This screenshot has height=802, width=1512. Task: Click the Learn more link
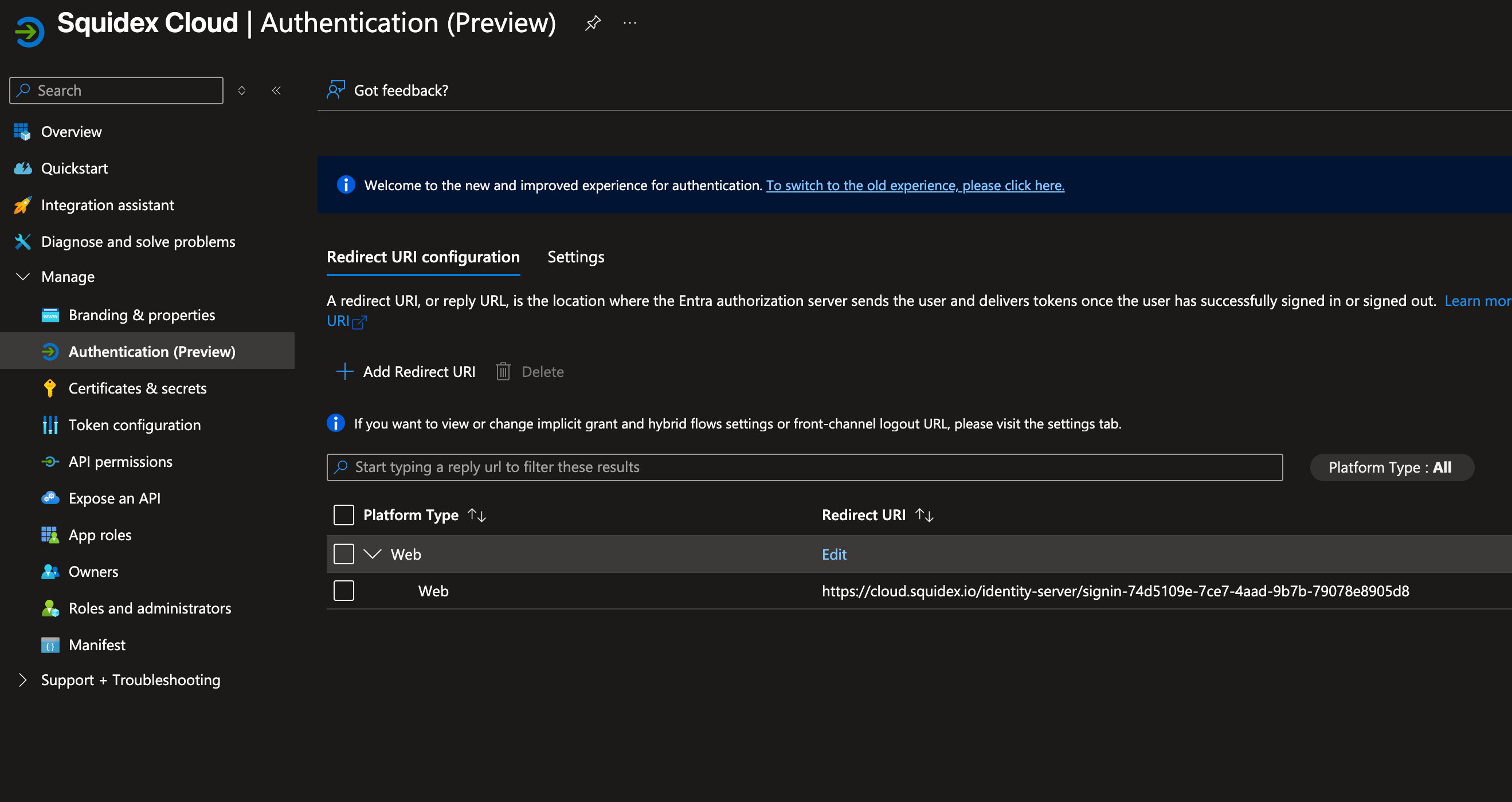pyautogui.click(x=1478, y=300)
